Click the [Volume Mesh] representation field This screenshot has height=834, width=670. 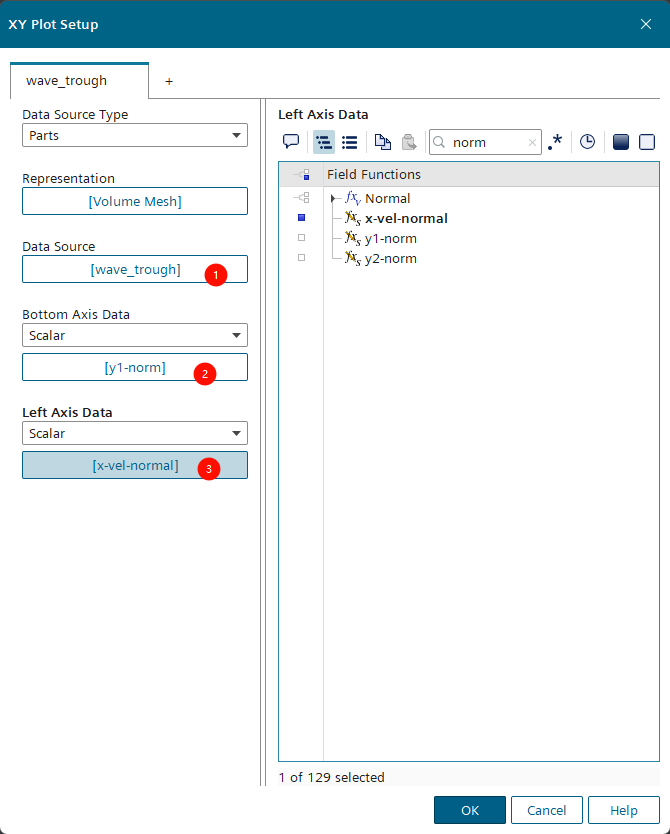coord(135,201)
